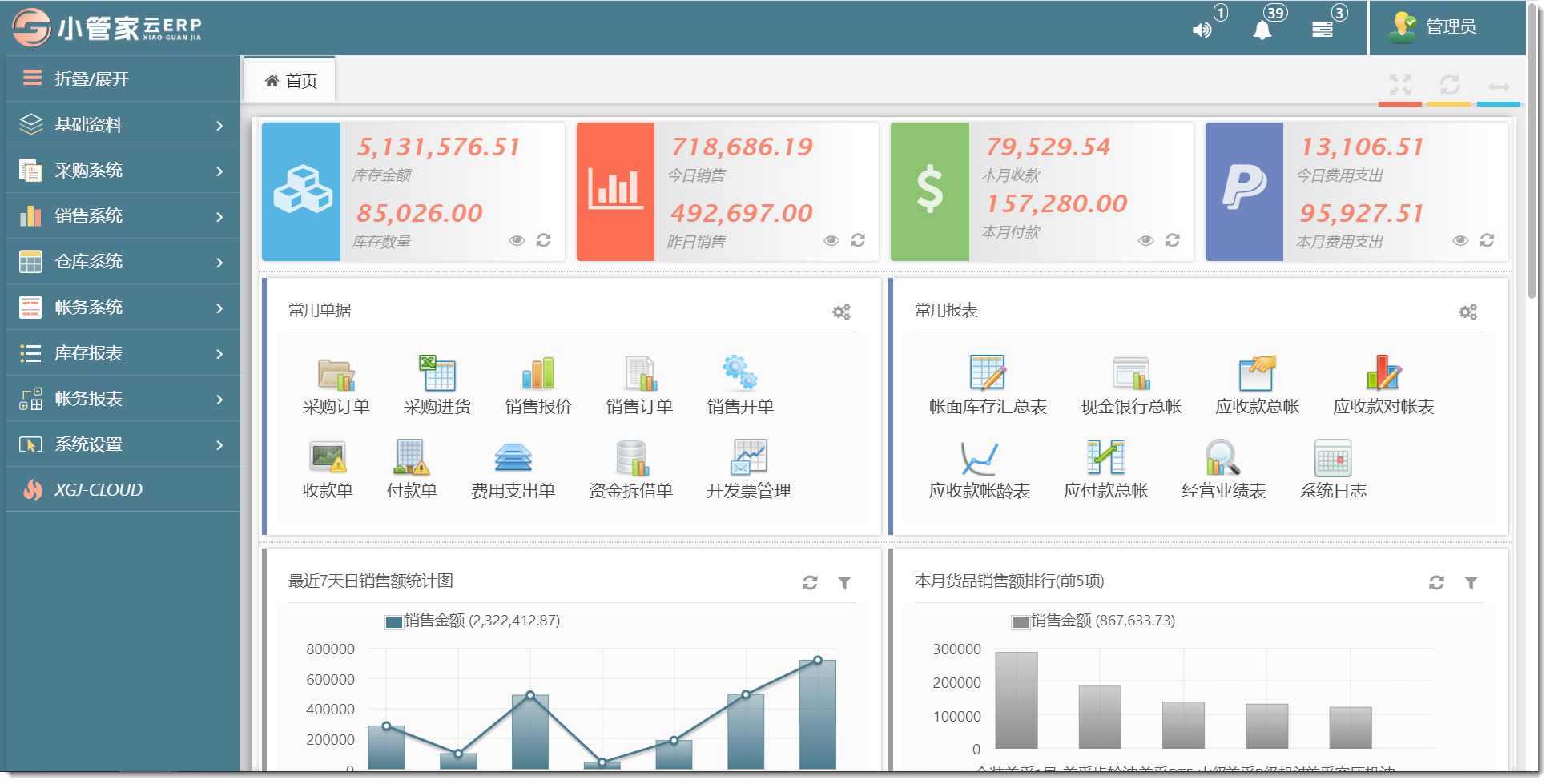The height and width of the screenshot is (784, 1550).
Task: Click the first bar in monthly ranking chart
Action: click(x=1016, y=700)
